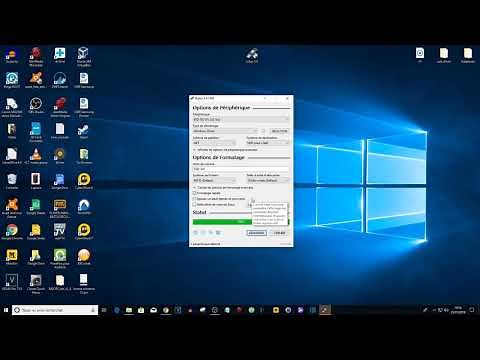Open Schéma de partition dropdown
480x360 pixels.
[x=214, y=143]
